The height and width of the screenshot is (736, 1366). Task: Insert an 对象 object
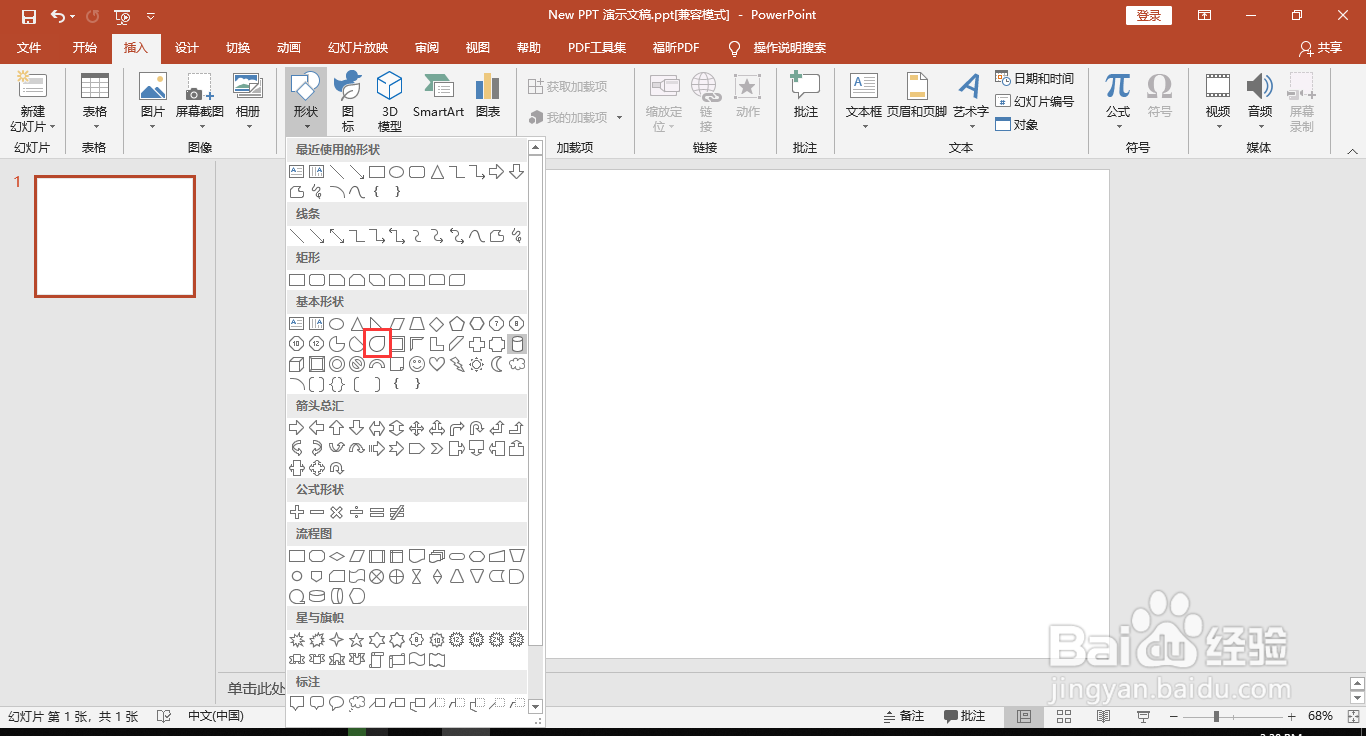coord(1017,124)
